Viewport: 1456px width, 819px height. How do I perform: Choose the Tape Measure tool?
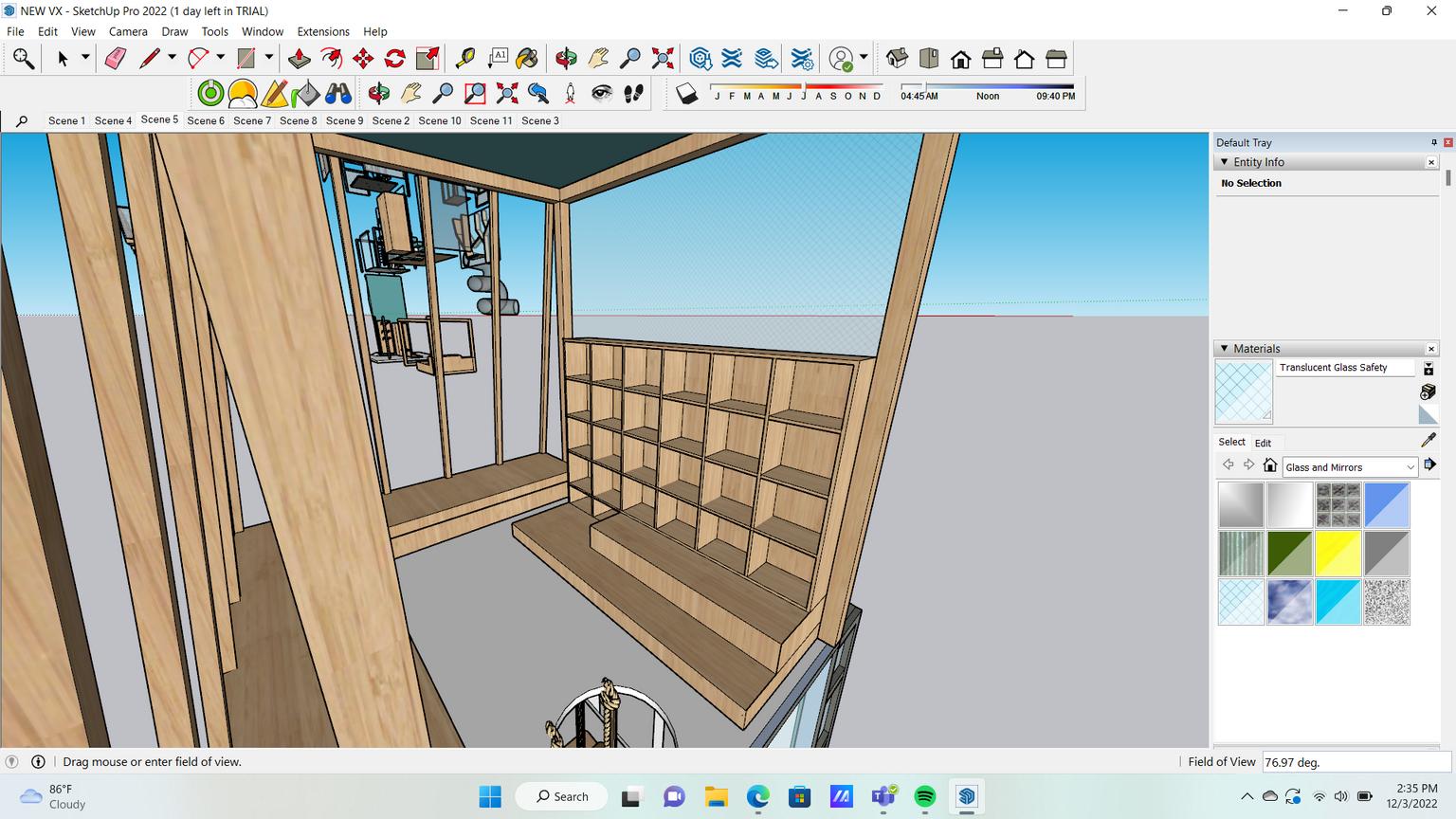click(464, 59)
